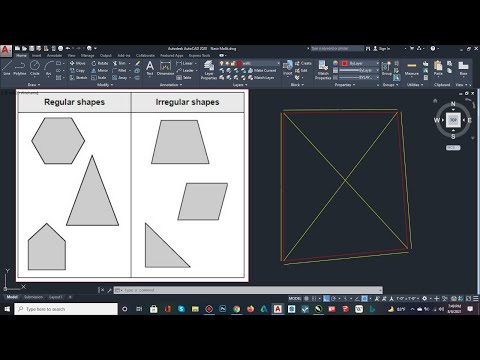
Task: Click the Create block button
Action: pyautogui.click(x=303, y=63)
